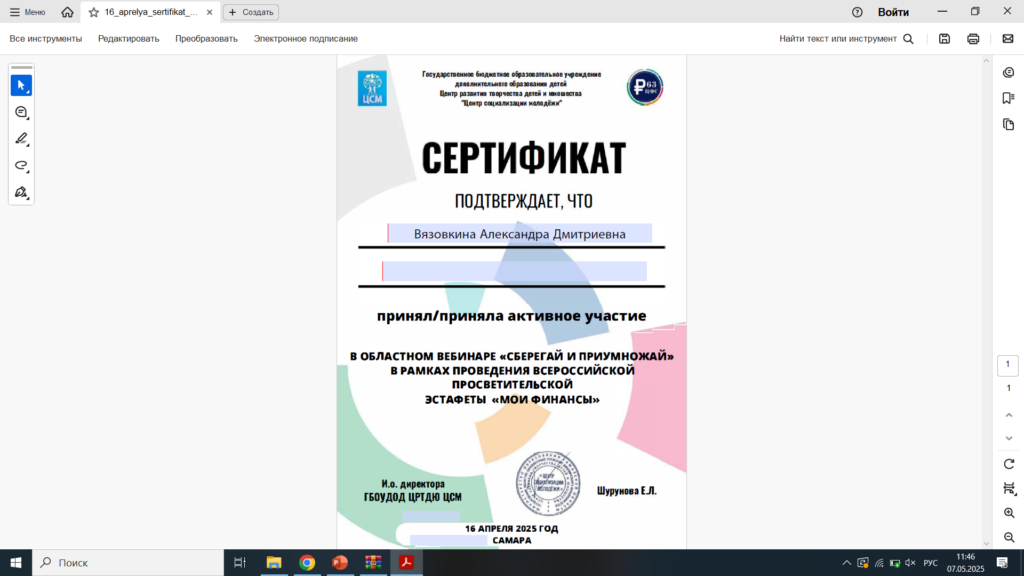Click the Поиск taskbar search box
The image size is (1024, 576).
[x=128, y=562]
